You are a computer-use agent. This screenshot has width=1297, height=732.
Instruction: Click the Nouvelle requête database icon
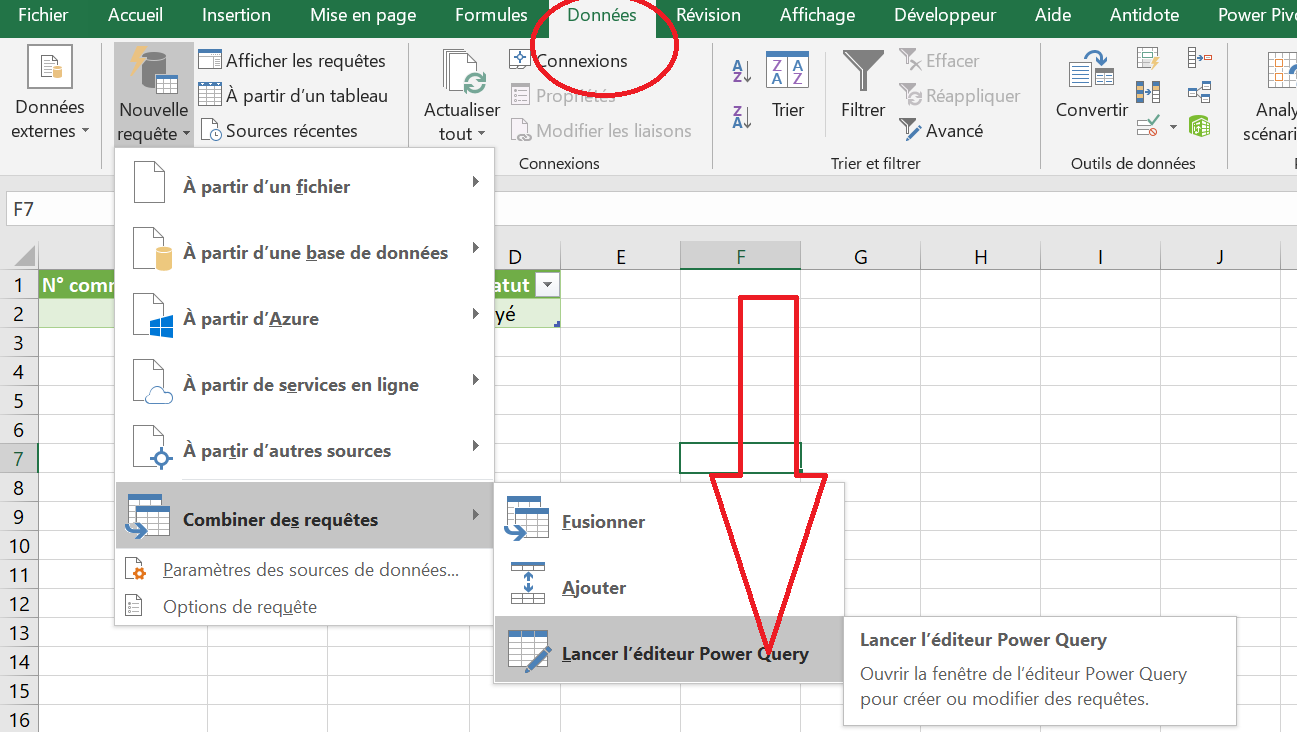[153, 72]
